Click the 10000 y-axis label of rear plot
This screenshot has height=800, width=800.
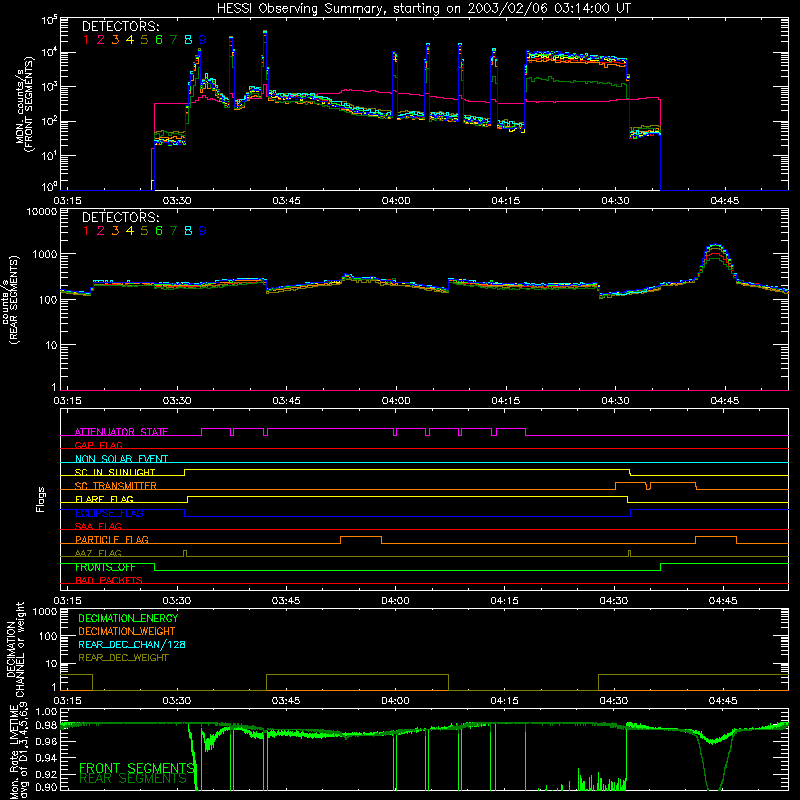click(42, 212)
